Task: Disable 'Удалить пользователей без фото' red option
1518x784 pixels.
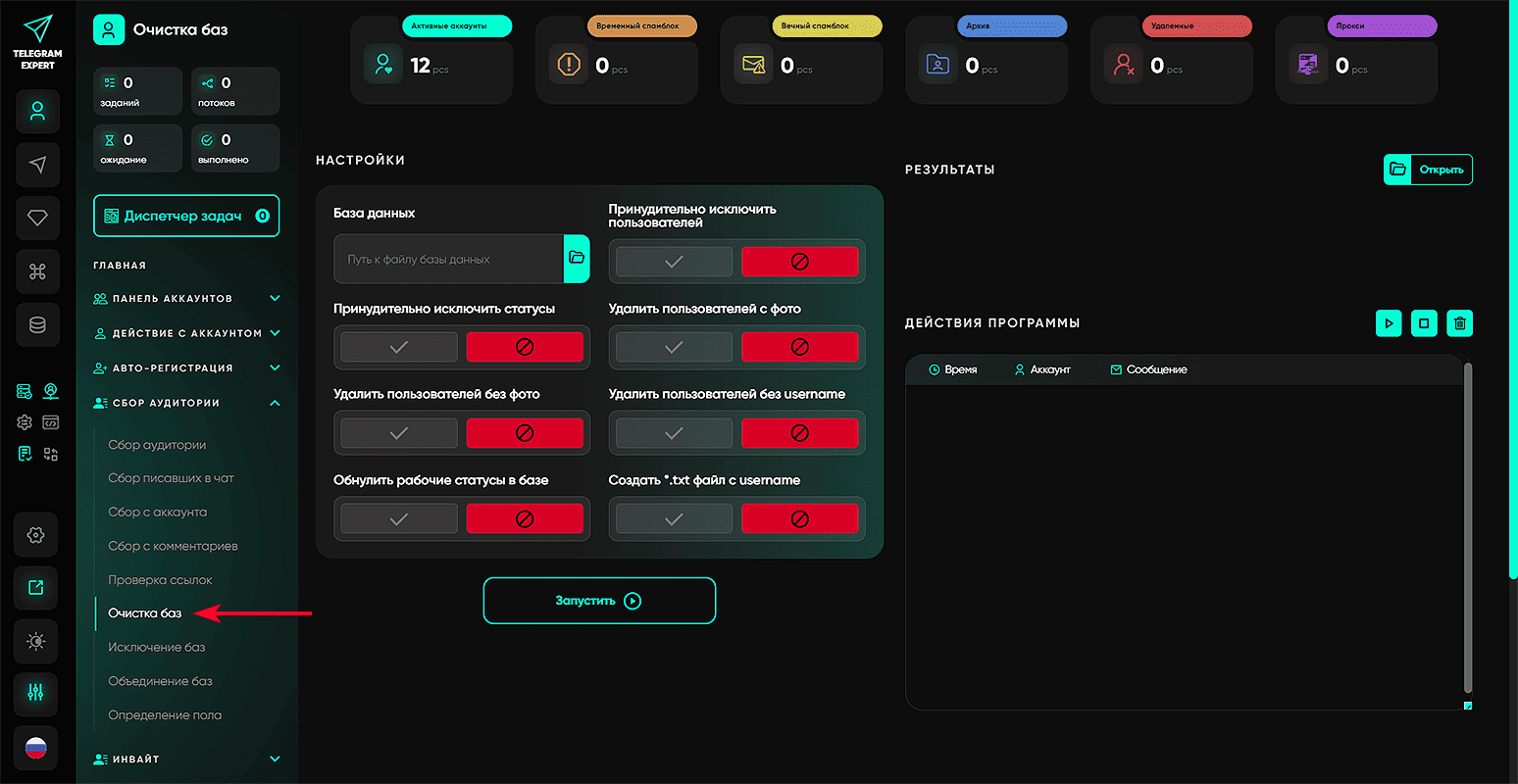Action: [525, 433]
